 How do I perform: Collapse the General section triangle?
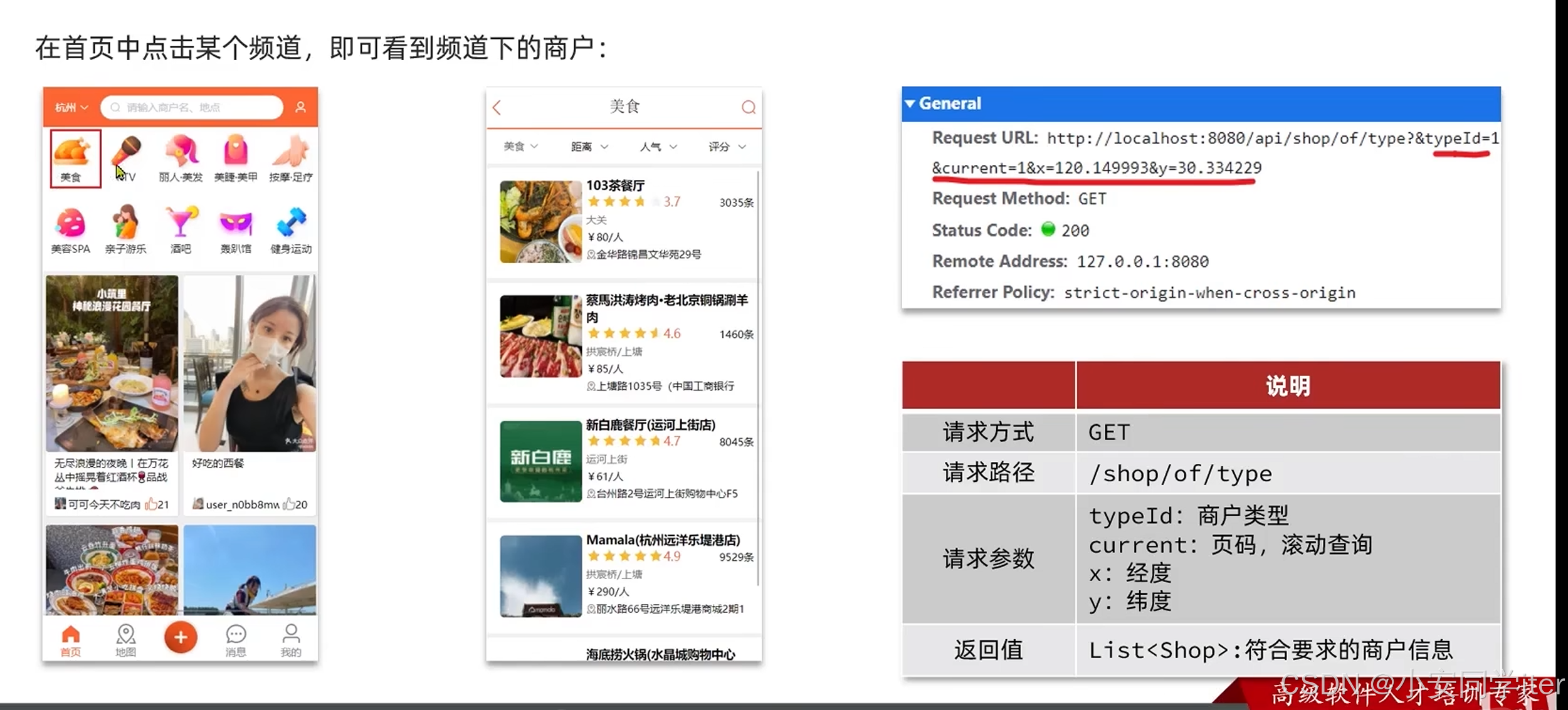pyautogui.click(x=910, y=103)
